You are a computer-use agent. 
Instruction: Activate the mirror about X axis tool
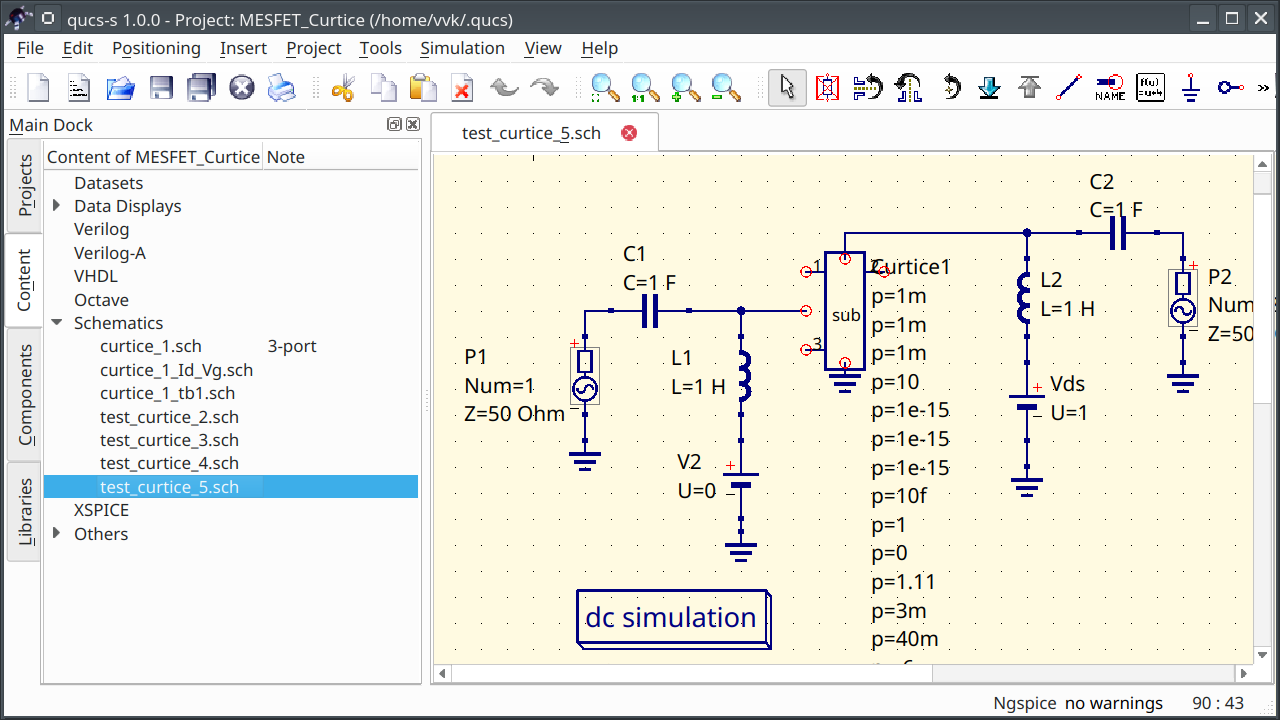pos(868,88)
